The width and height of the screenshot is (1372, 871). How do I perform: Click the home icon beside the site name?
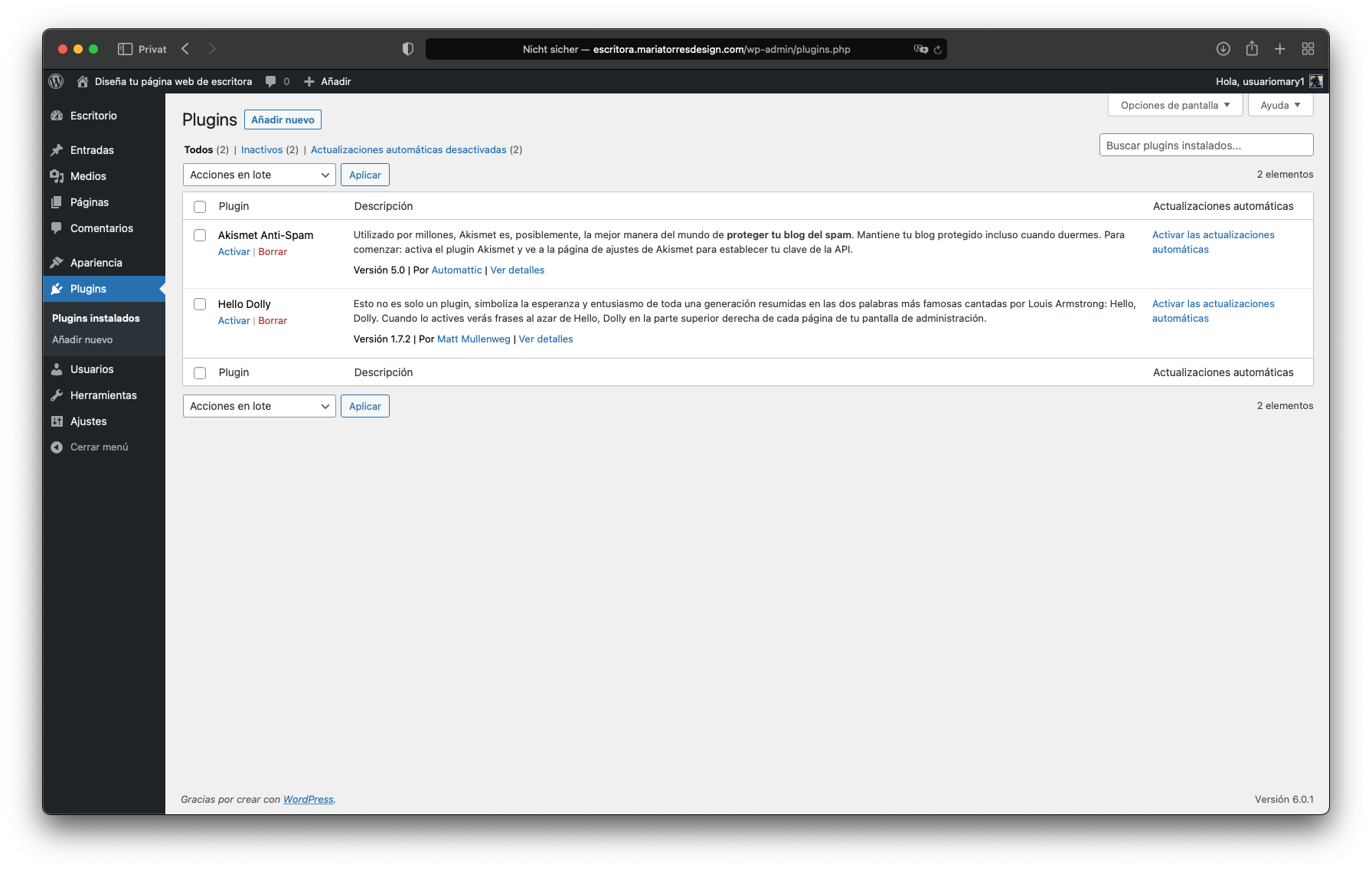83,81
